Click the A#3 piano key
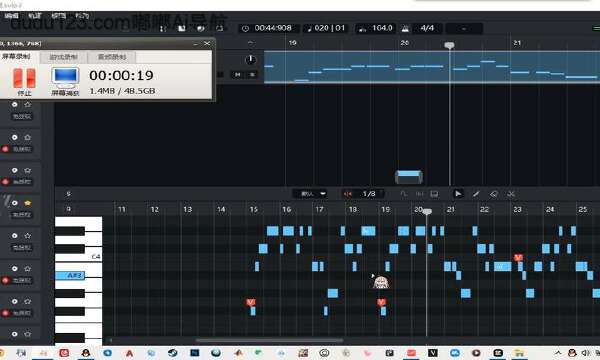This screenshot has height=360, width=600. pos(70,275)
